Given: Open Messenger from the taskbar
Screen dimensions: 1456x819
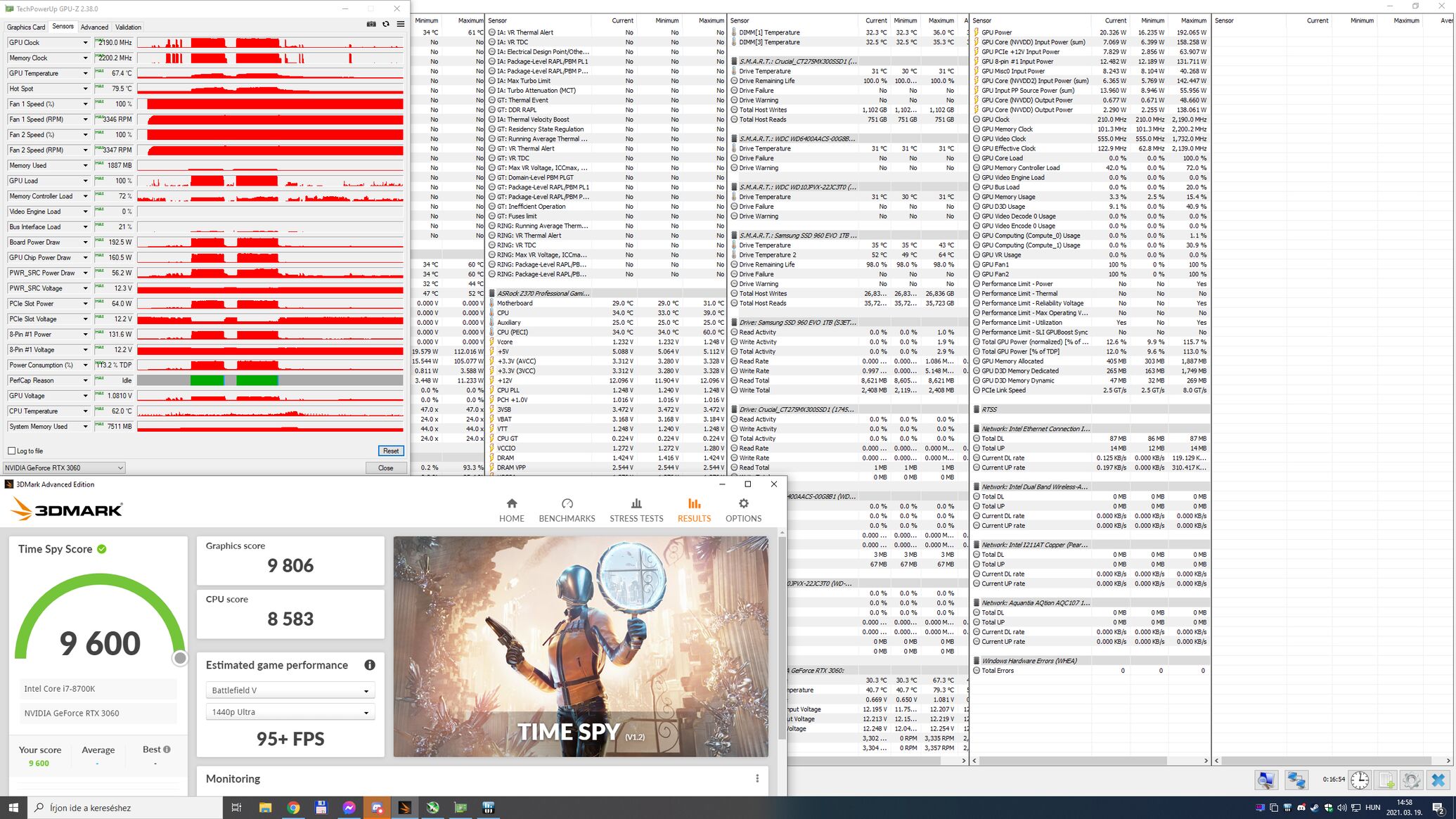Looking at the screenshot, I should pos(349,808).
